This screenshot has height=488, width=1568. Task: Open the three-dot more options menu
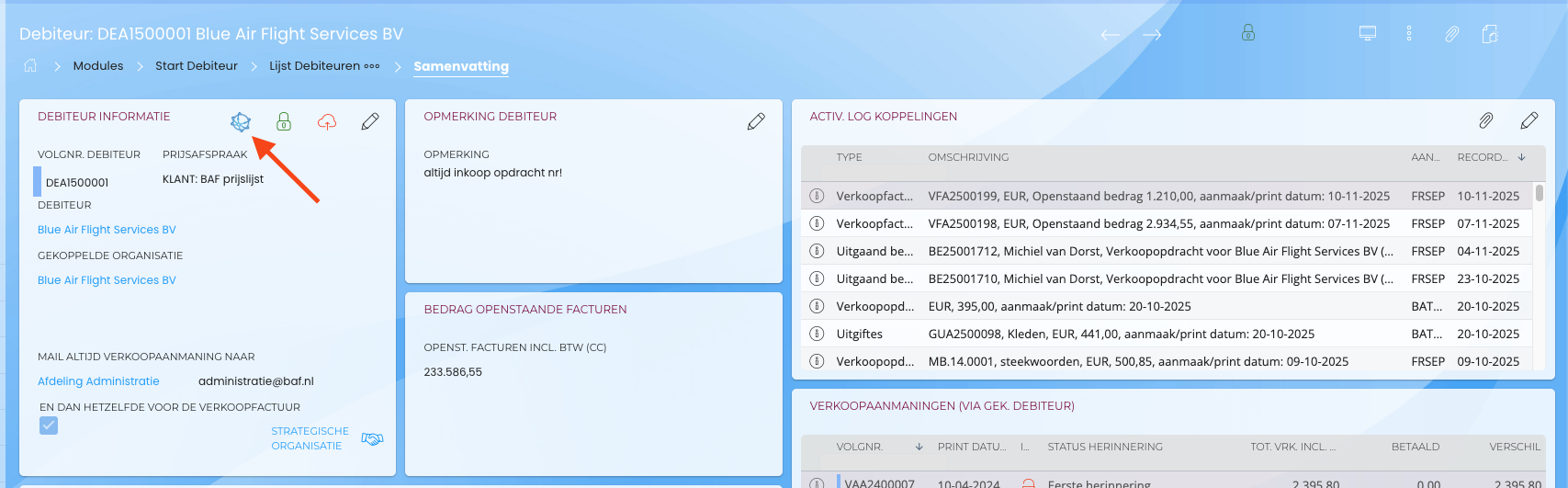[x=1408, y=33]
